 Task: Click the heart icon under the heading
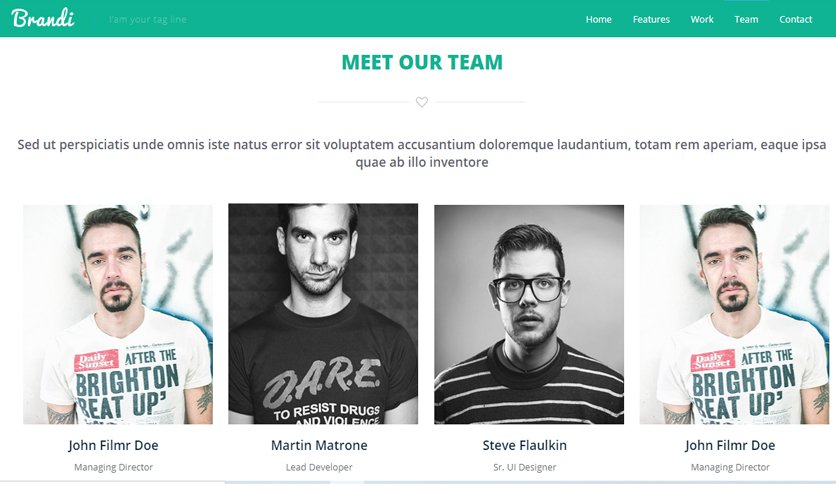point(422,102)
